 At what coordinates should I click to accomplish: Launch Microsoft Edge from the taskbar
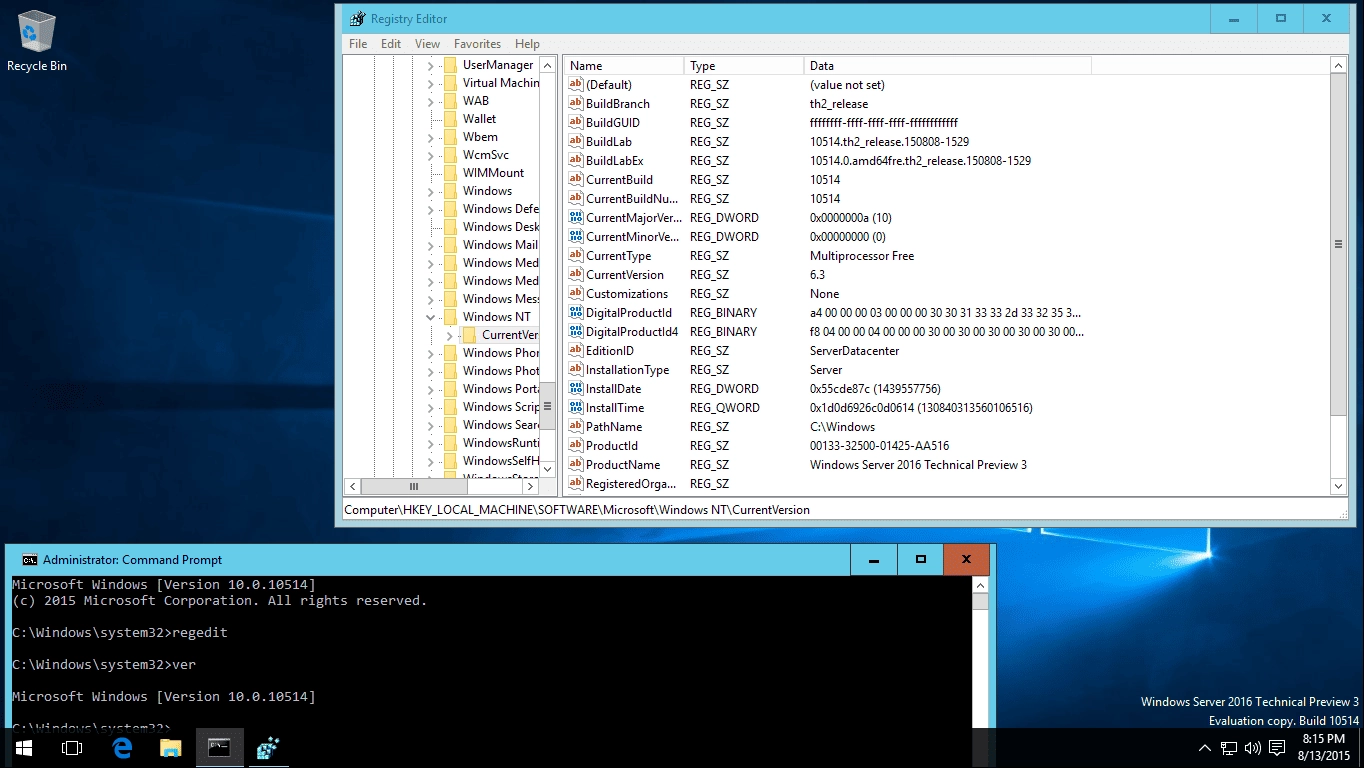pyautogui.click(x=122, y=748)
